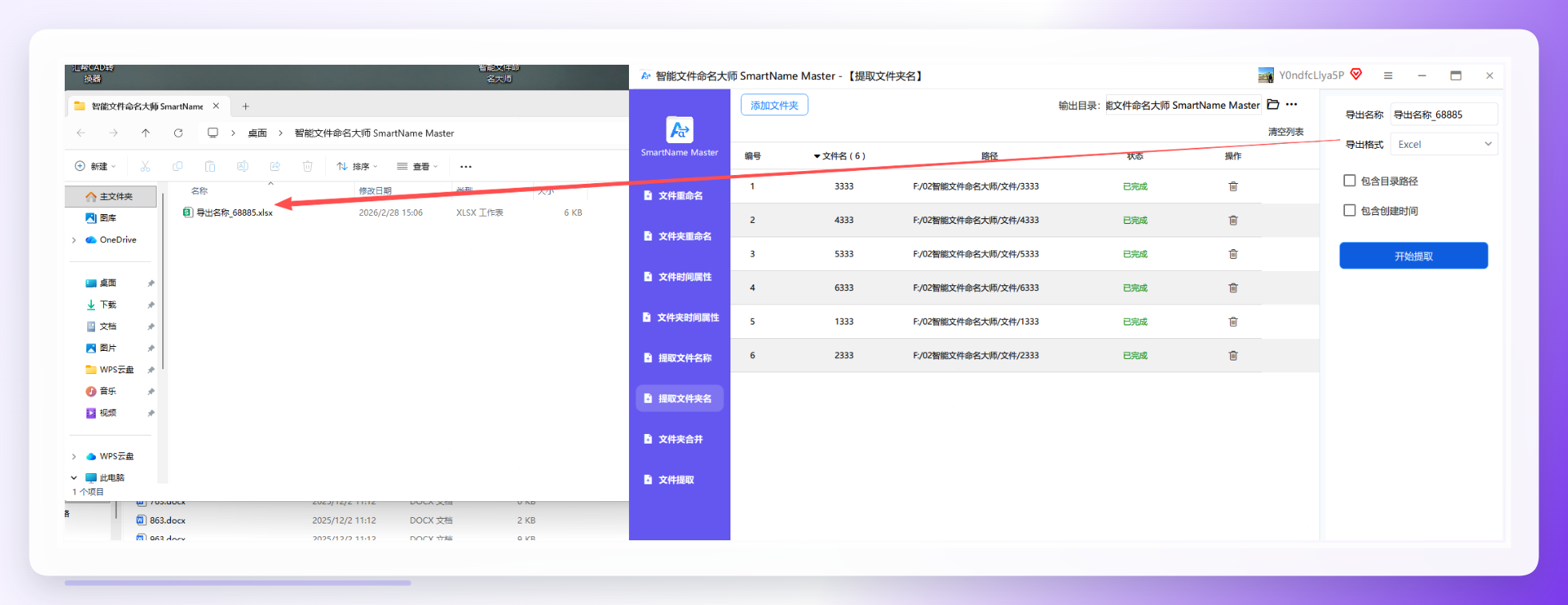The image size is (1568, 605).
Task: Open 文件提取 in the sidebar
Action: (x=679, y=480)
